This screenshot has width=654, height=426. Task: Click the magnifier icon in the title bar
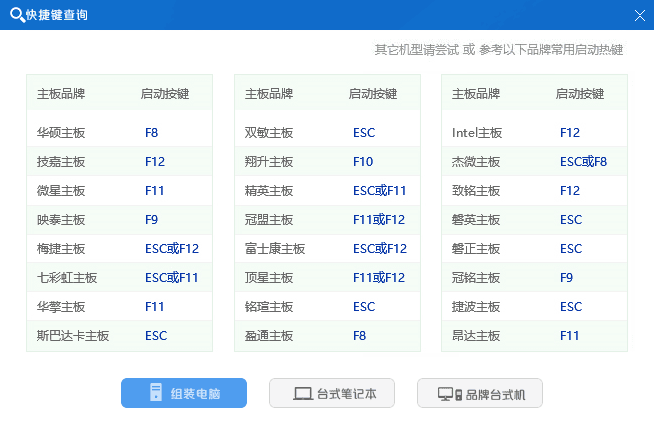(15, 15)
